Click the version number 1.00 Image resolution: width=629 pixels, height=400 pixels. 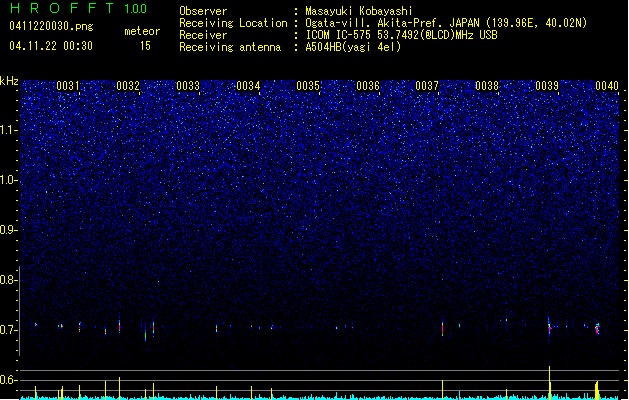136,8
